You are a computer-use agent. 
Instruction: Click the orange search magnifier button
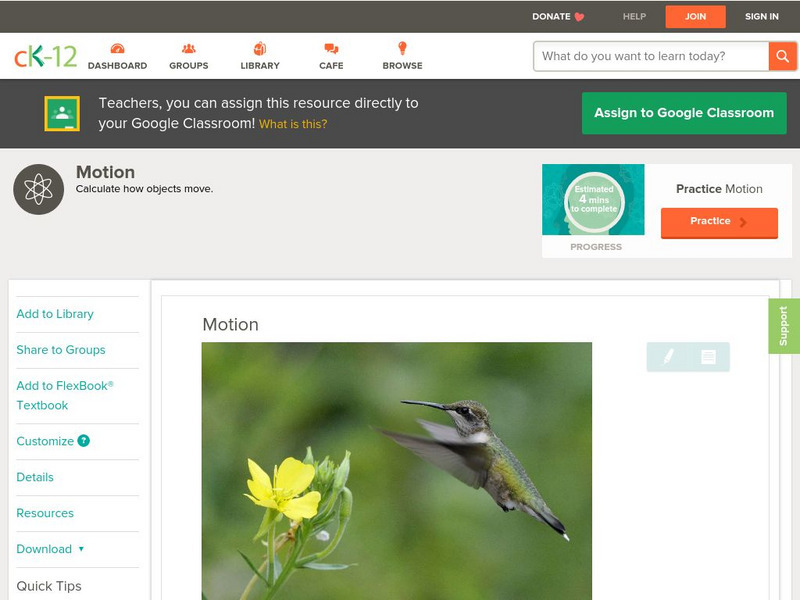pos(782,56)
